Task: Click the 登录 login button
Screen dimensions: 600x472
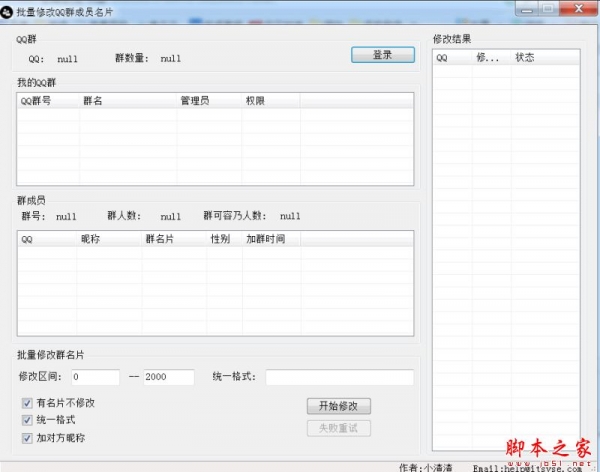Action: point(383,55)
